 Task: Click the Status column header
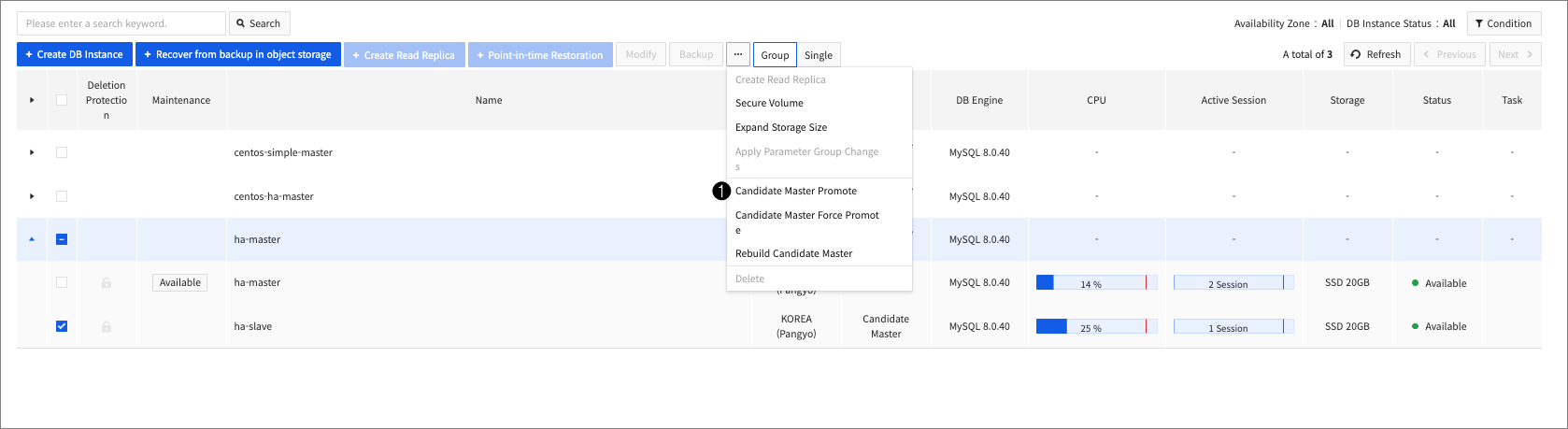[x=1437, y=100]
